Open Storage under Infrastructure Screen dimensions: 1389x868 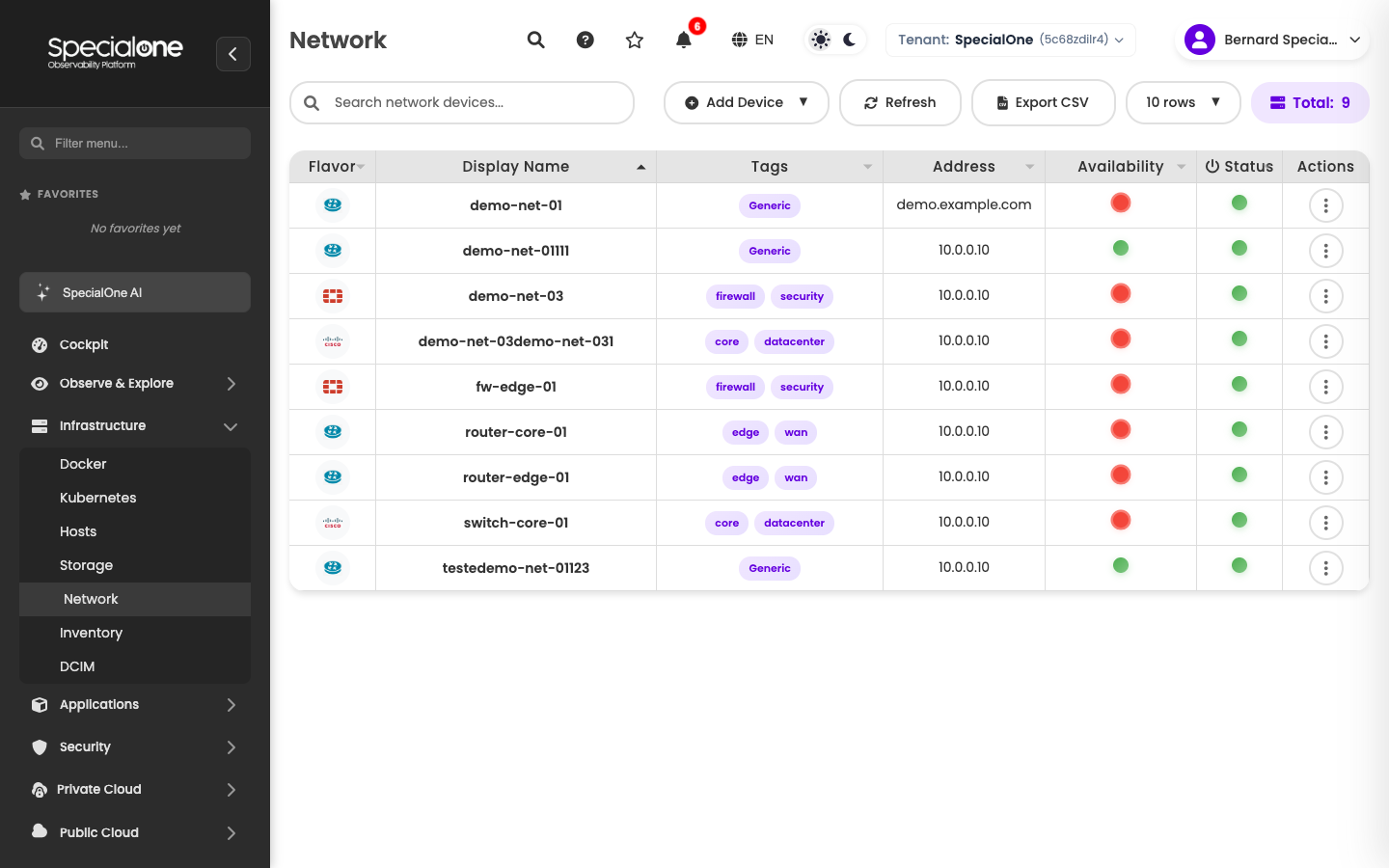coord(135,565)
